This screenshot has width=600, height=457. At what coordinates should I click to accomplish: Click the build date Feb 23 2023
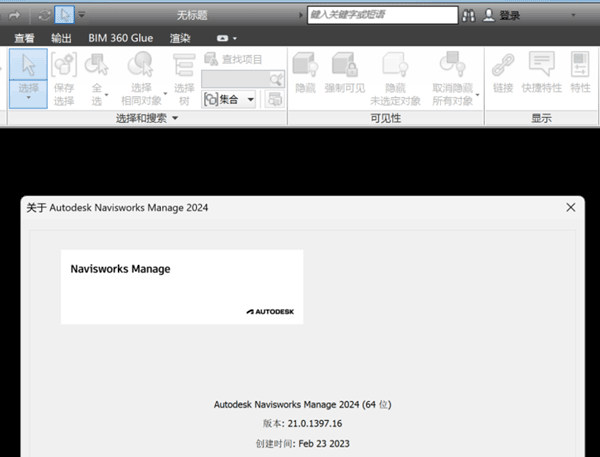point(324,444)
